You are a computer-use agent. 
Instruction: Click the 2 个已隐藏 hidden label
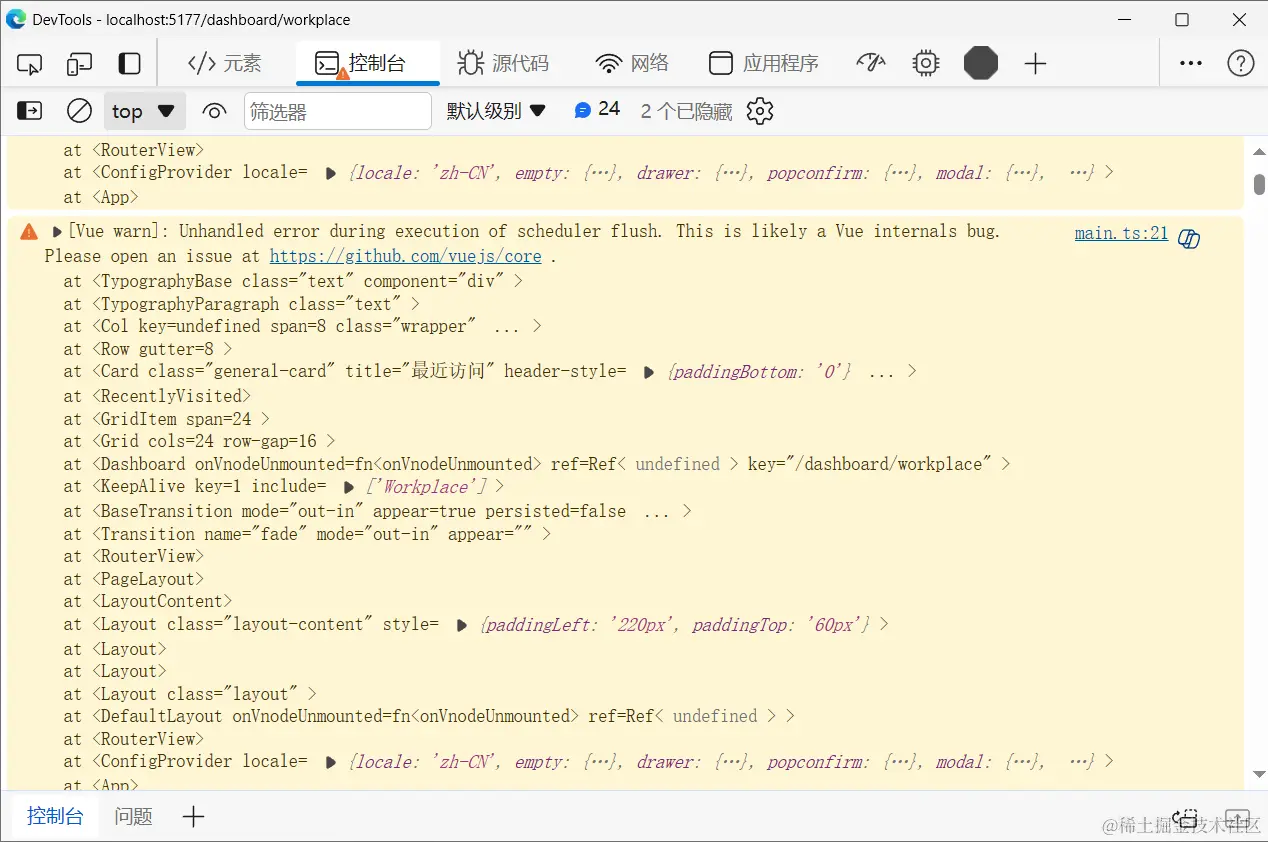[x=686, y=111]
